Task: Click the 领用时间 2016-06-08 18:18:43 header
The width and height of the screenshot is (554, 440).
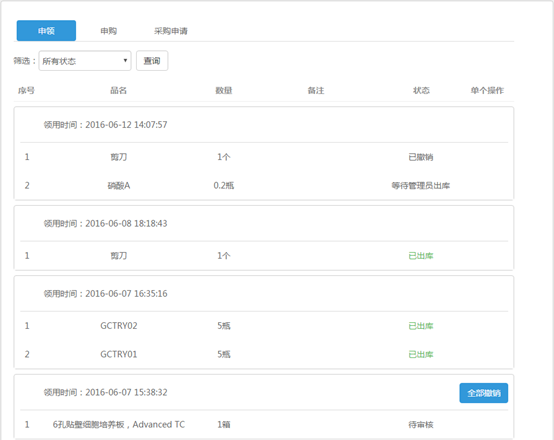Action: tap(105, 223)
